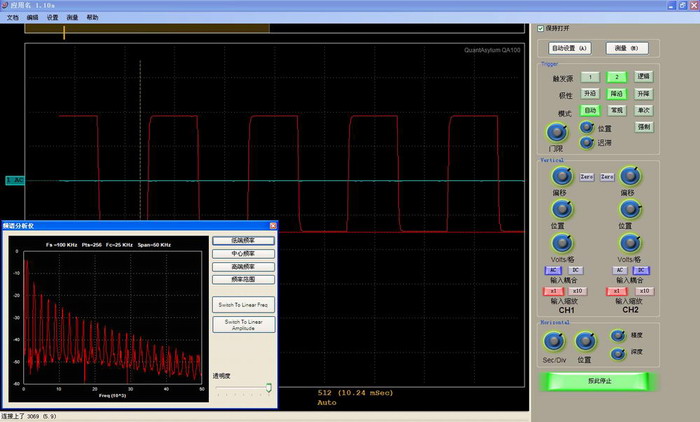The width and height of the screenshot is (700, 422).
Task: Set trigger source to channel 2
Action: coord(617,77)
